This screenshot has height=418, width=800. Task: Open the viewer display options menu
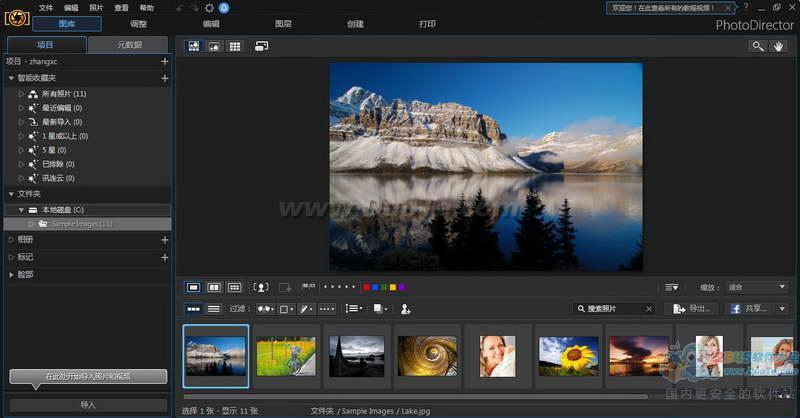pyautogui.click(x=671, y=287)
